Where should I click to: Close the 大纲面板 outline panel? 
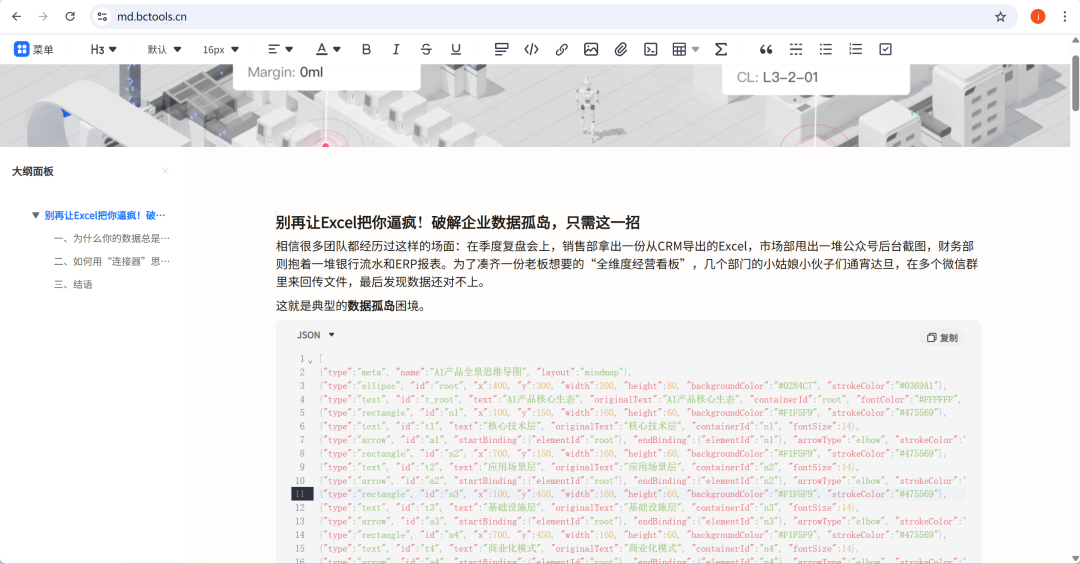click(x=165, y=171)
